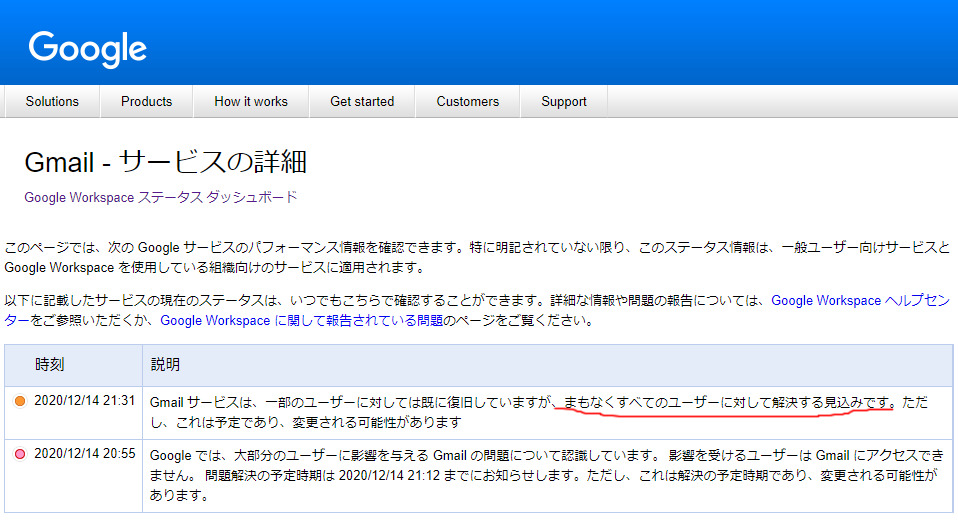Click the 時刻 column header
This screenshot has width=958, height=529.
(50, 364)
